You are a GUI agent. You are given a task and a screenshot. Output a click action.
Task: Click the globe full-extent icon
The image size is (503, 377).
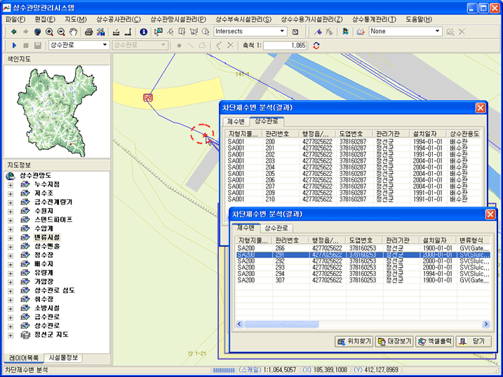coord(37,32)
